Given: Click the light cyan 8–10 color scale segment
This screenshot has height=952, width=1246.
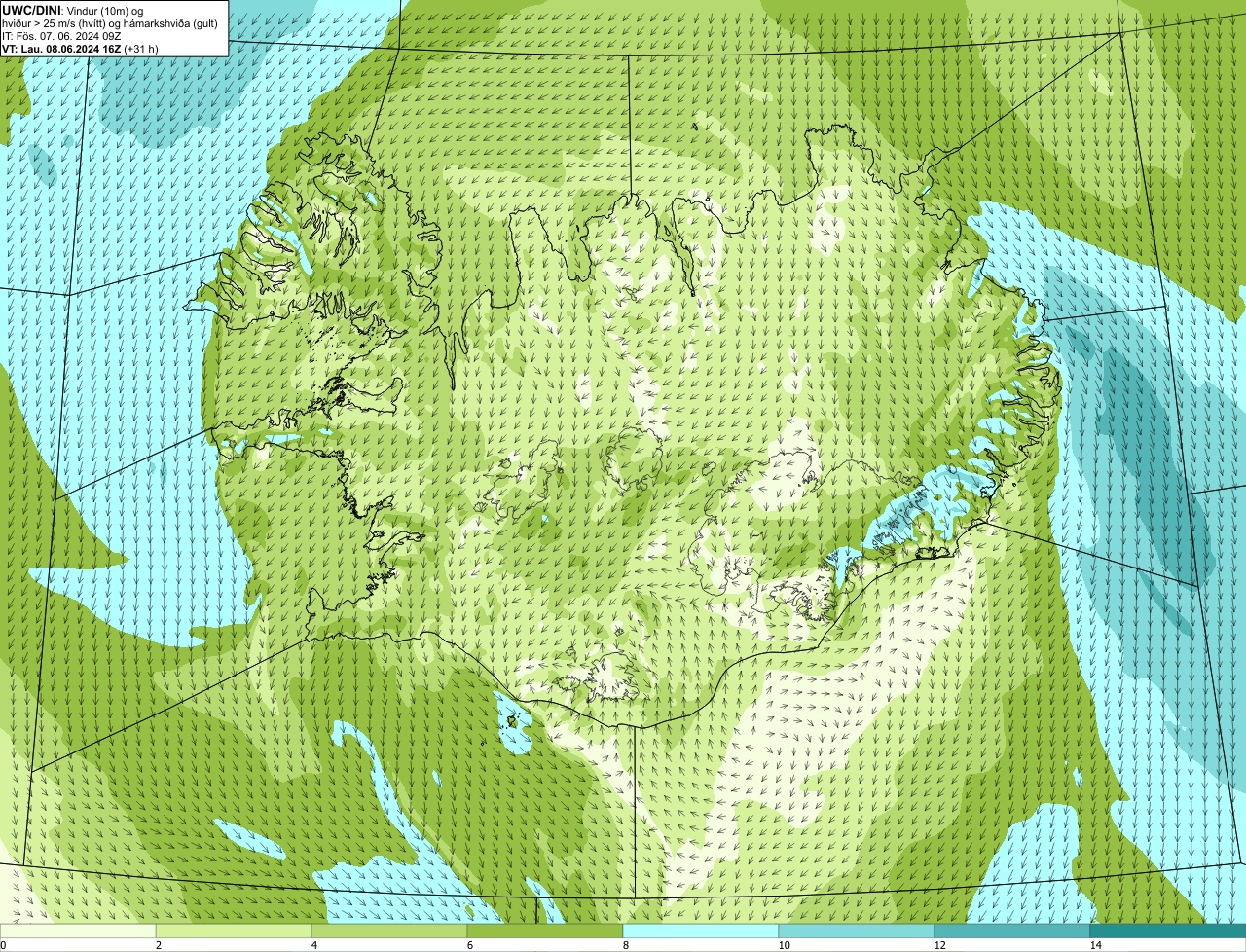Looking at the screenshot, I should (701, 931).
